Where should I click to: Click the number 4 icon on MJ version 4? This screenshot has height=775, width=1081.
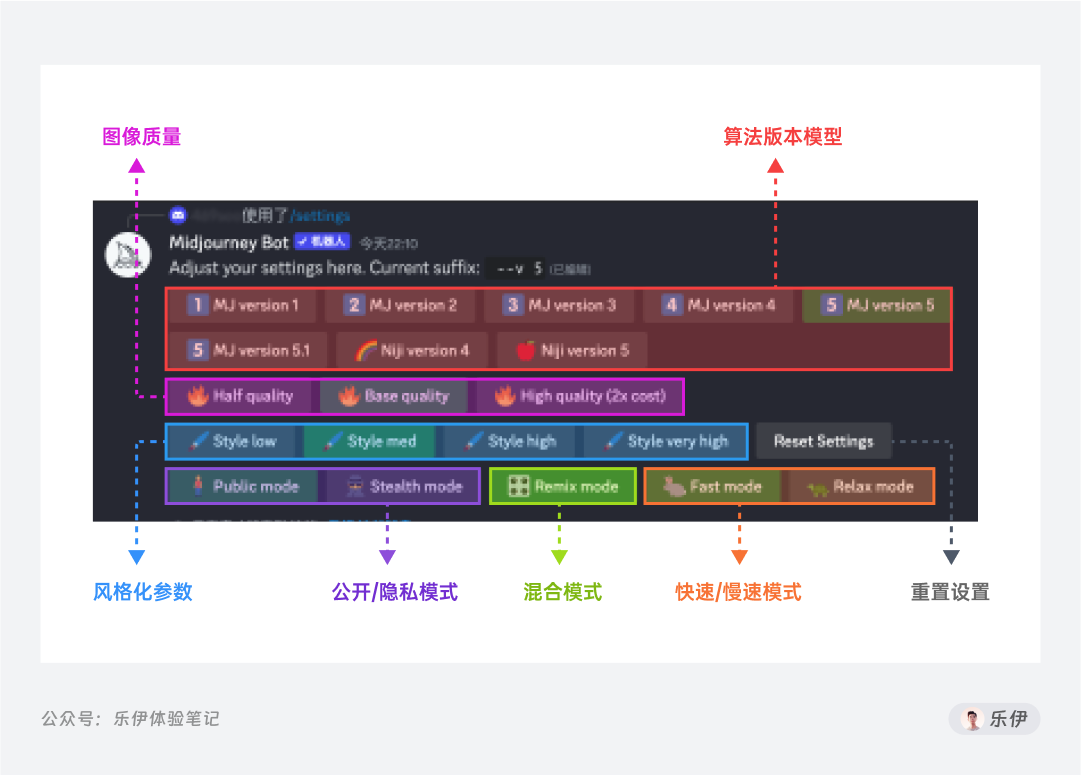(671, 305)
